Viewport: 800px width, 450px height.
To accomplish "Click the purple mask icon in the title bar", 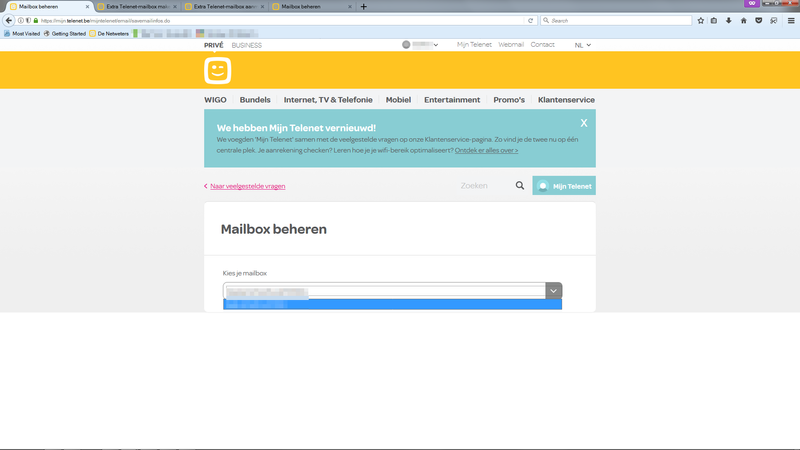I will pos(752,3).
